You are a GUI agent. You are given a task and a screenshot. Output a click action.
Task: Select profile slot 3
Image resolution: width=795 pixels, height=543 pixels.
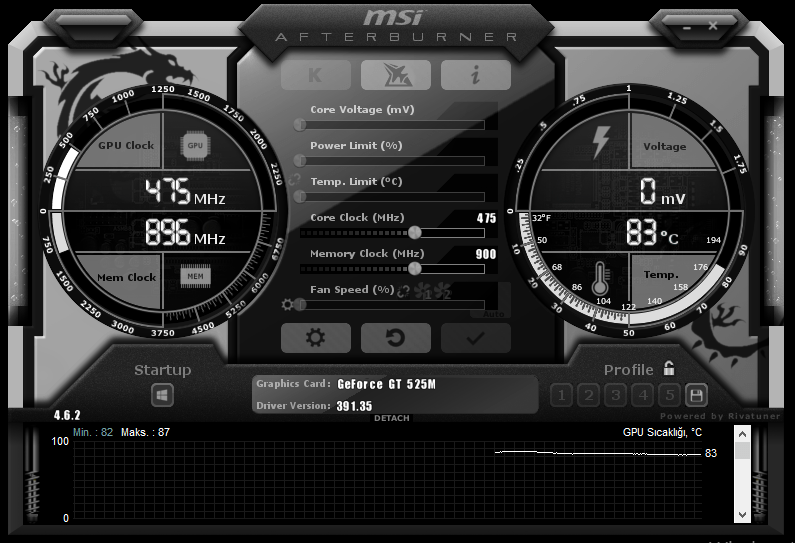[616, 395]
